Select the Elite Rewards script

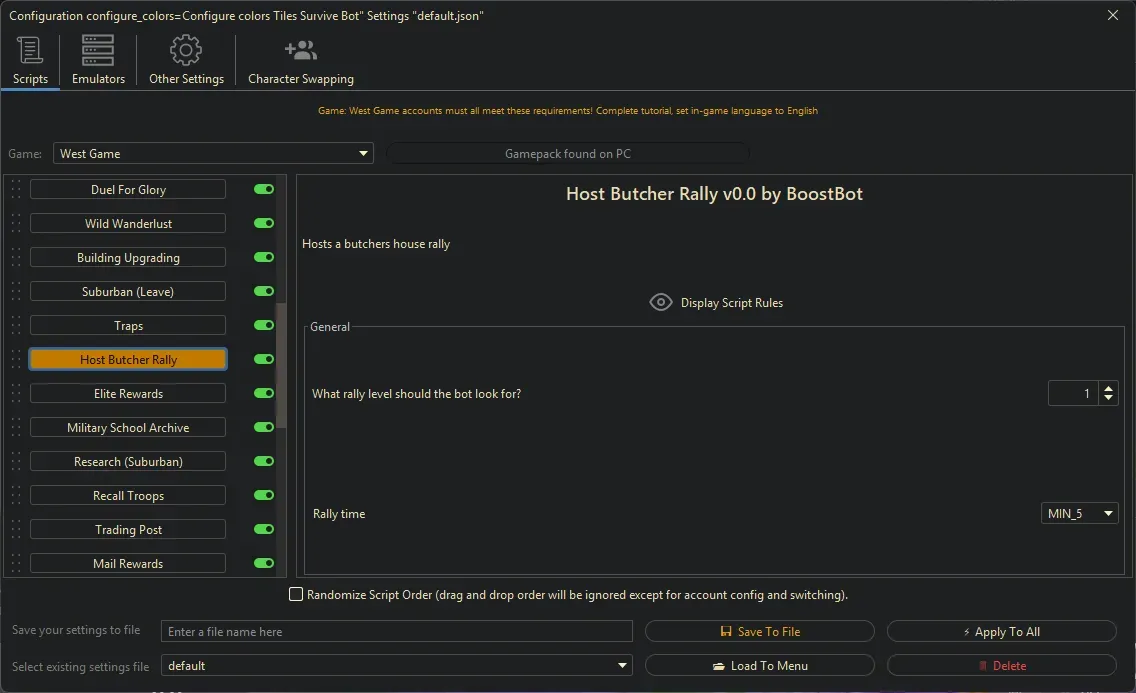pos(128,394)
